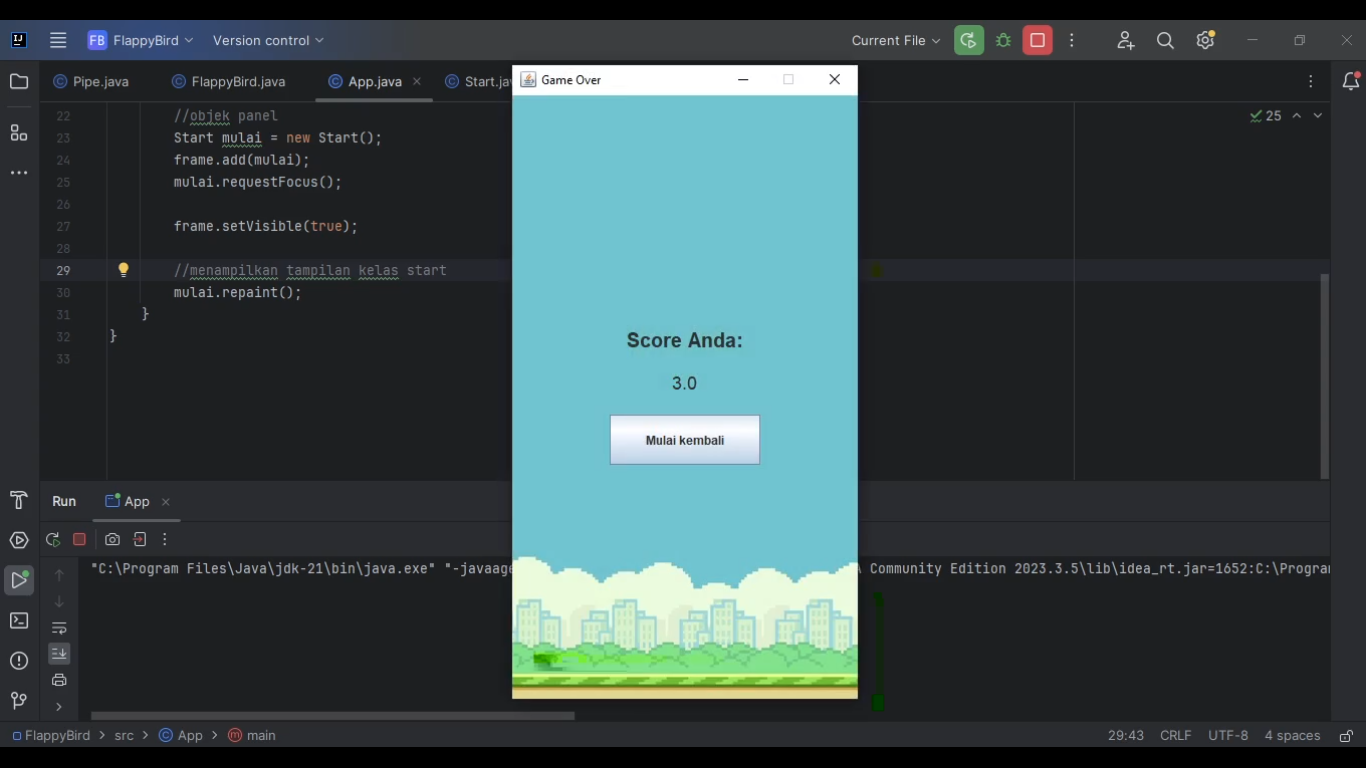The width and height of the screenshot is (1366, 768).
Task: Open the Project tool window folder icon
Action: 19,82
